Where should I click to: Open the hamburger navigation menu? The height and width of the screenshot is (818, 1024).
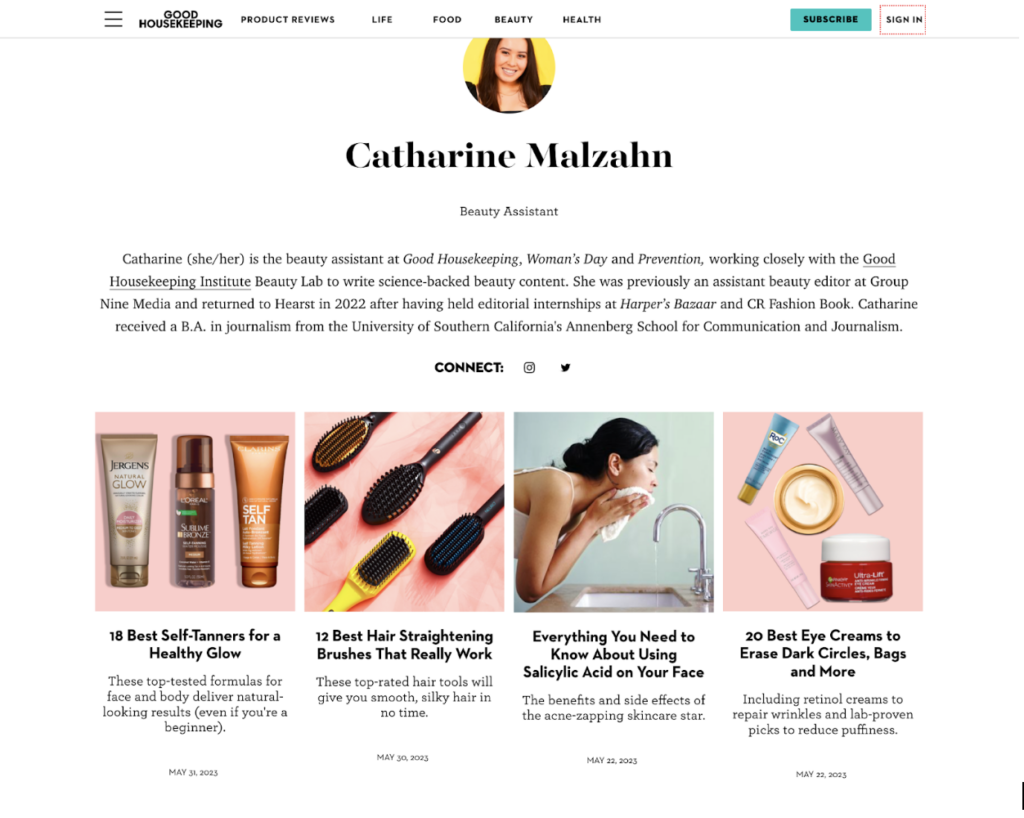[x=113, y=19]
